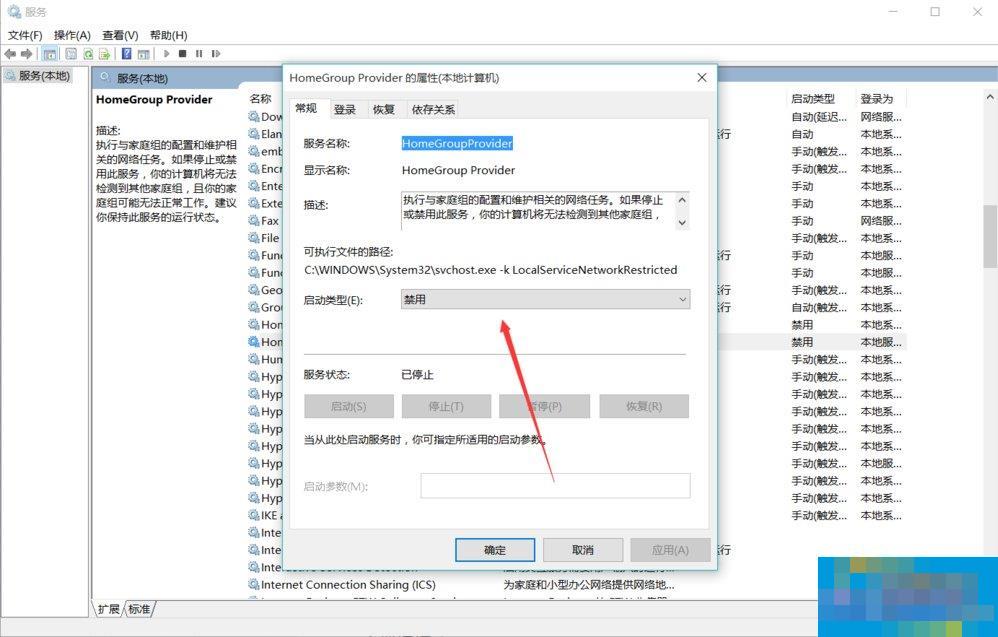Click the 取消 button

point(582,550)
